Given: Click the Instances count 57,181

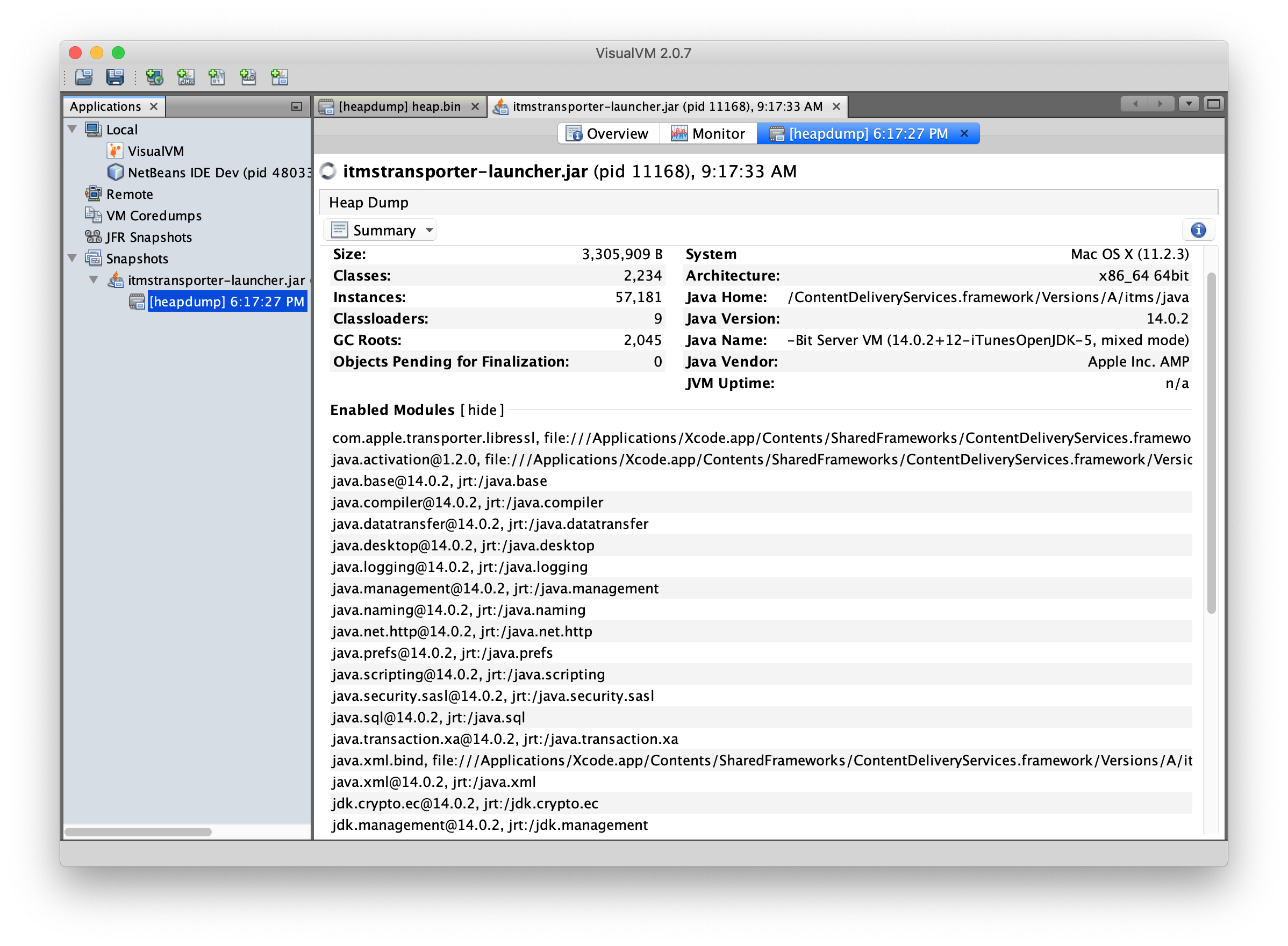Looking at the screenshot, I should click(638, 297).
